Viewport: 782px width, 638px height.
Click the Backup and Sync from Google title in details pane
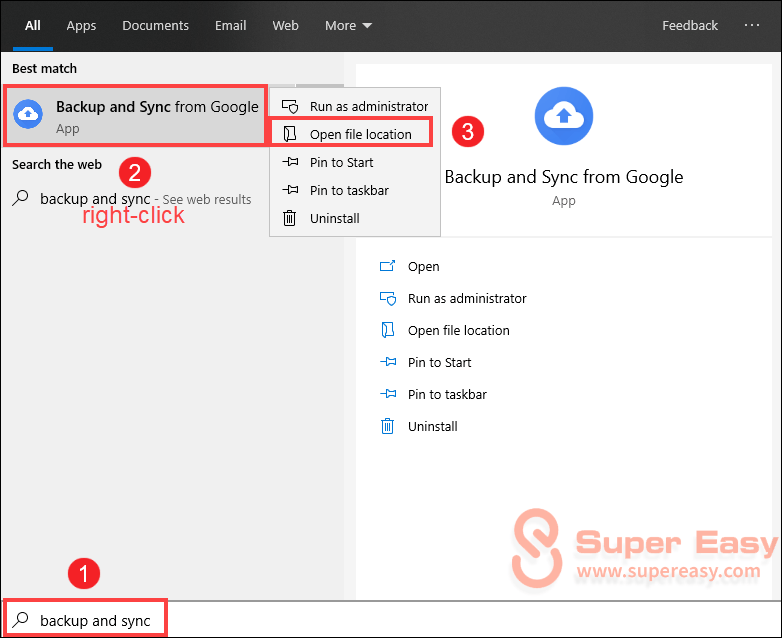click(x=564, y=177)
